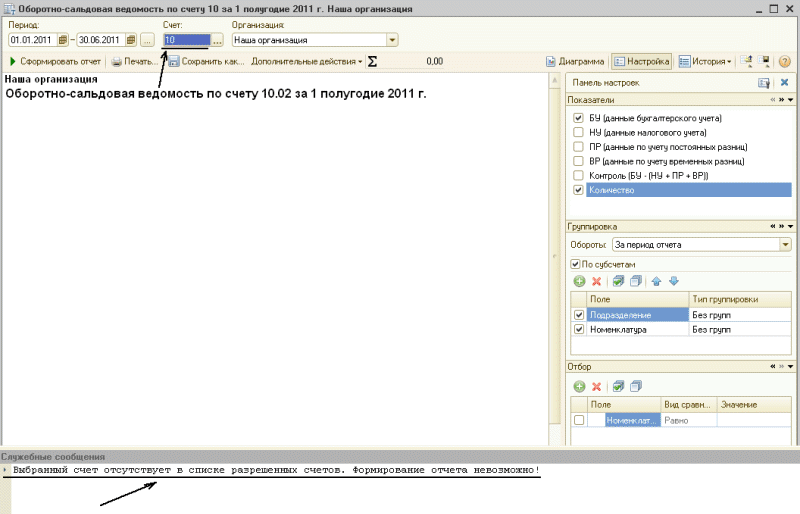Select Номенклатура field cell in grouping table
This screenshot has width=800, height=514.
(637, 329)
